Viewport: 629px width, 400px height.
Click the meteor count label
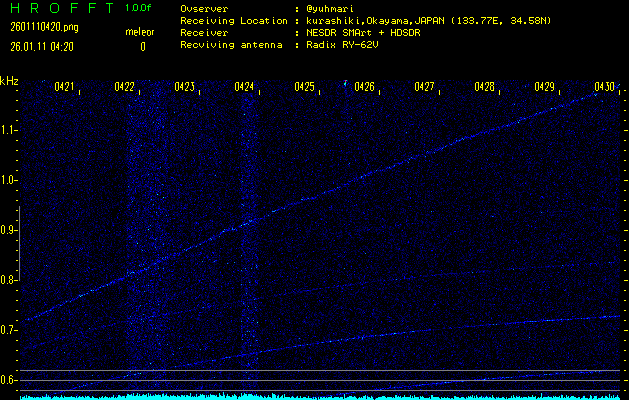click(x=140, y=32)
